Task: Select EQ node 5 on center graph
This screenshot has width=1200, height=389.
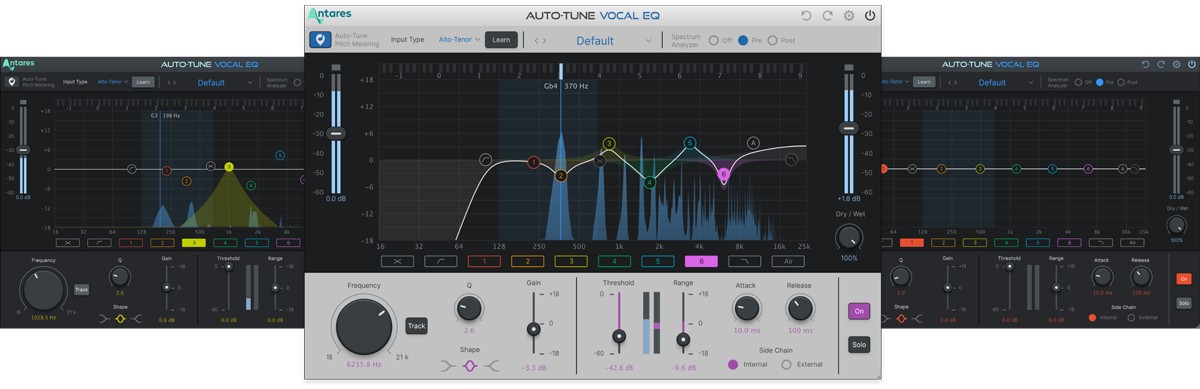Action: (690, 143)
